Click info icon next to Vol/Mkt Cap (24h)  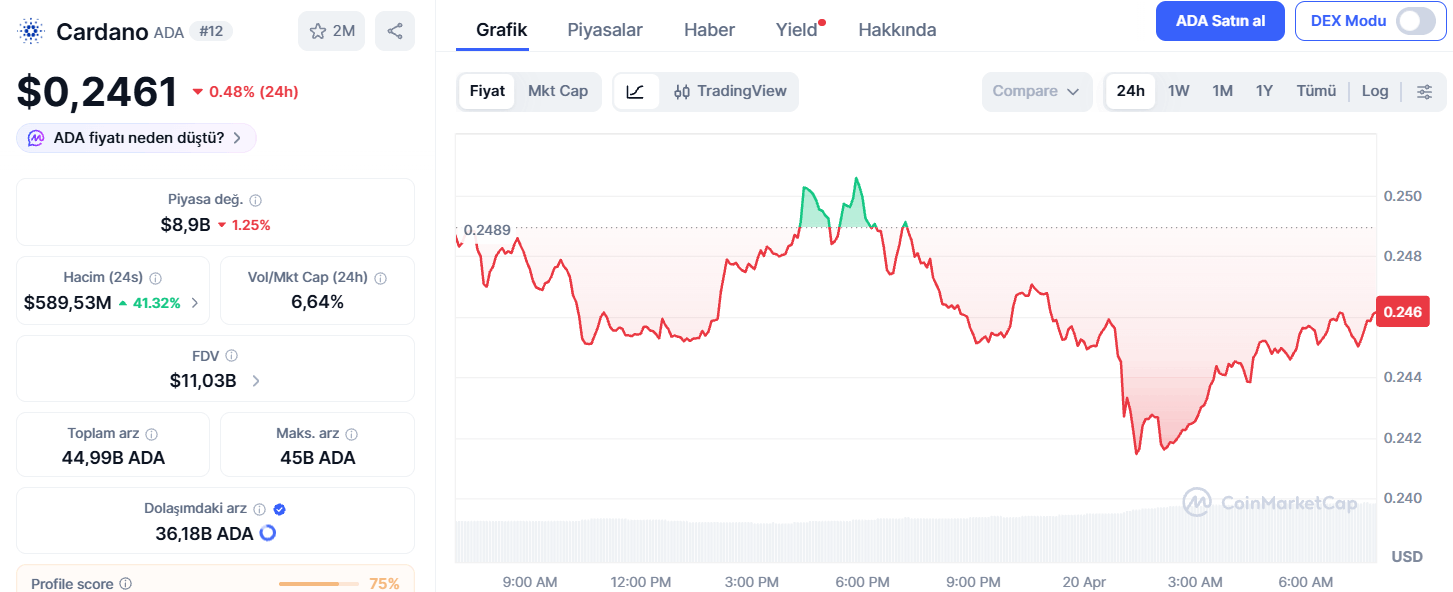click(380, 278)
